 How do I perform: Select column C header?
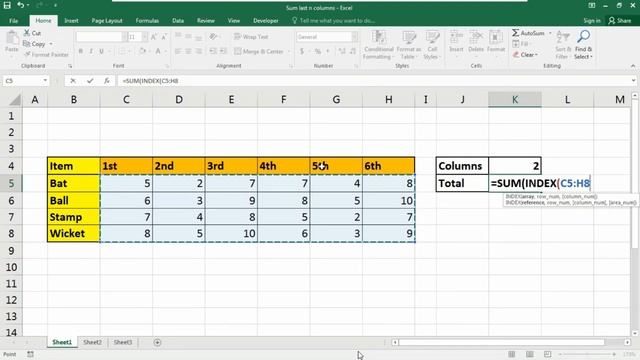tap(126, 99)
